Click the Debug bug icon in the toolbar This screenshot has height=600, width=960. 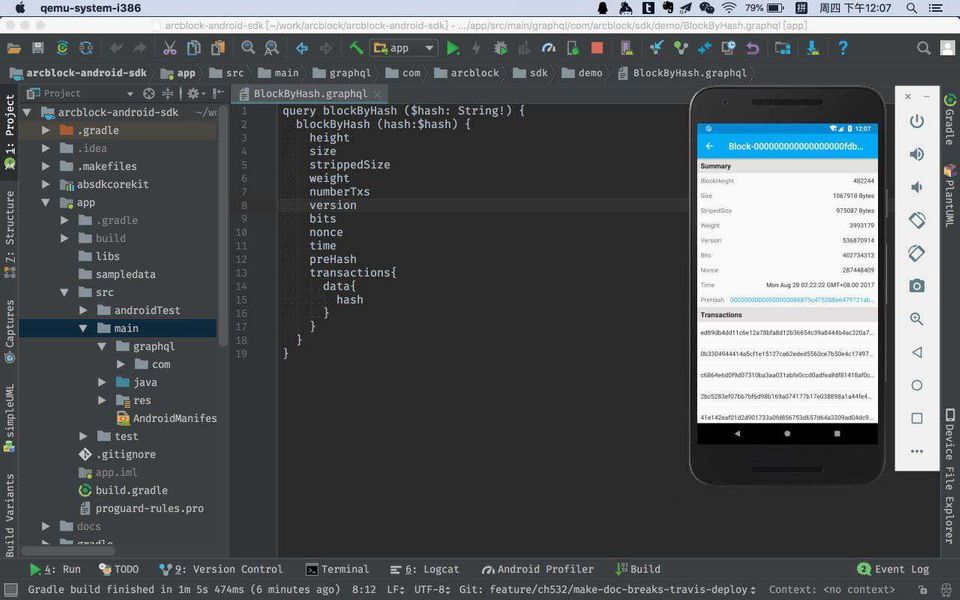click(x=500, y=48)
